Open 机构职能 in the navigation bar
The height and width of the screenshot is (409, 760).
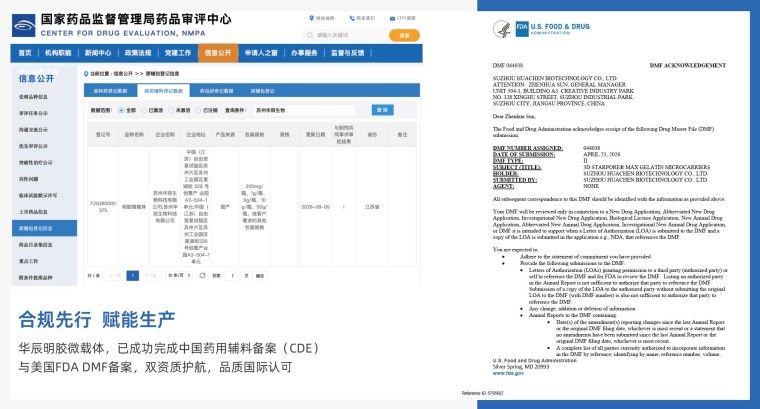coord(58,53)
